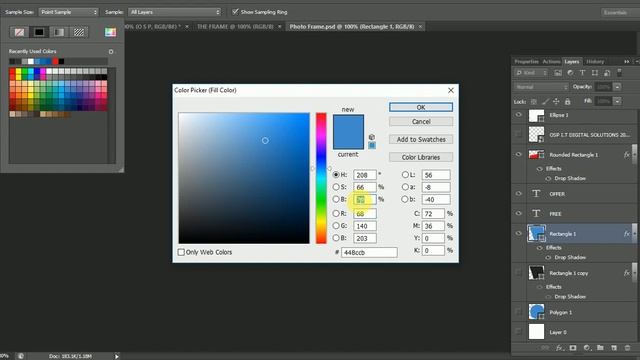Collapse effects on Rounded Rectangle 1 layer
This screenshot has height=360, width=640.
[x=634, y=155]
